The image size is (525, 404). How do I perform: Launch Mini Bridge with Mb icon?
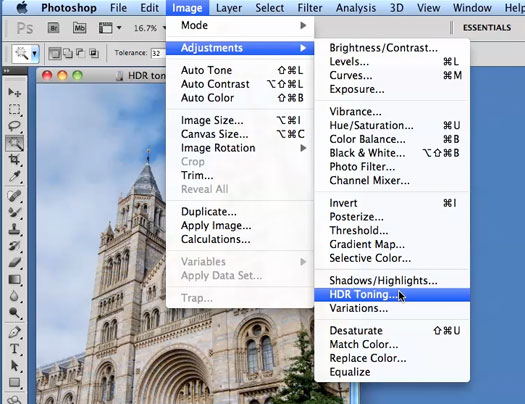[79, 28]
